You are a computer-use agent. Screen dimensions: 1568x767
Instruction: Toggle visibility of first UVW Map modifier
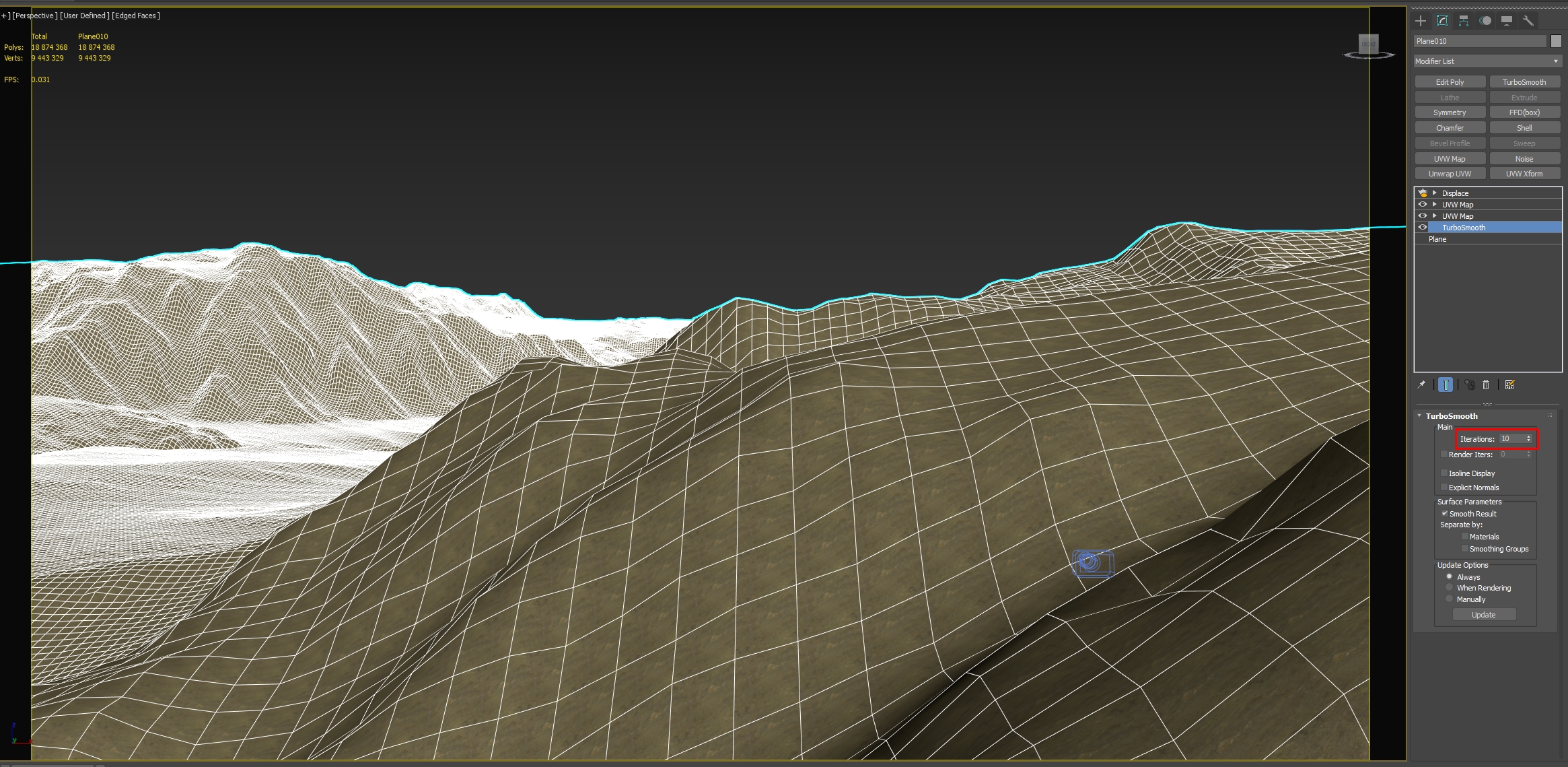tap(1423, 204)
